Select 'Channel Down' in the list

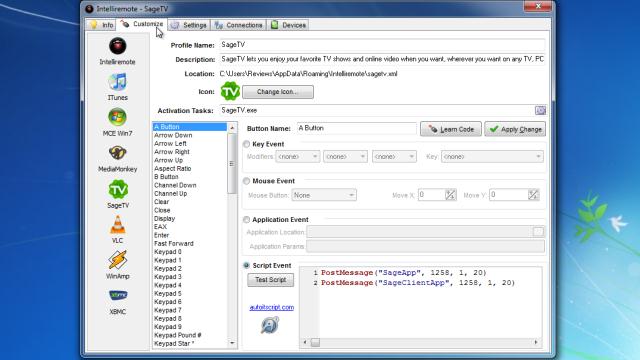pyautogui.click(x=190, y=185)
